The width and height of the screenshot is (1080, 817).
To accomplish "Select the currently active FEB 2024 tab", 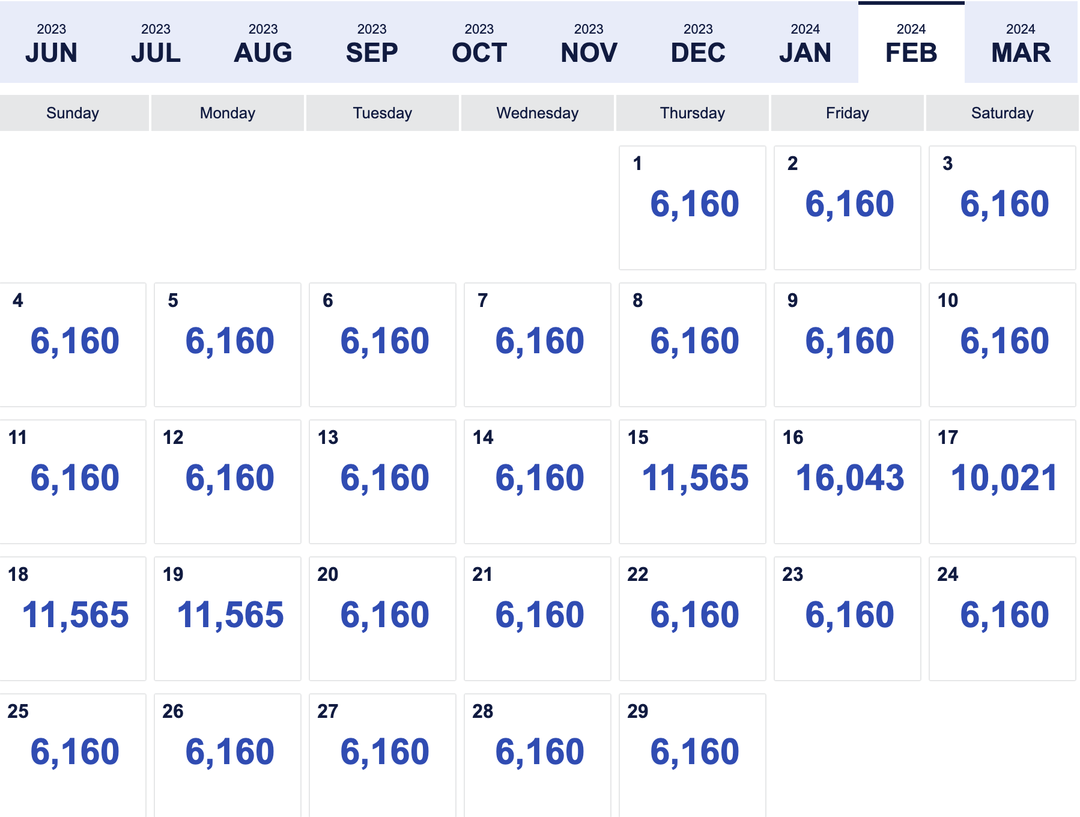I will pyautogui.click(x=910, y=42).
